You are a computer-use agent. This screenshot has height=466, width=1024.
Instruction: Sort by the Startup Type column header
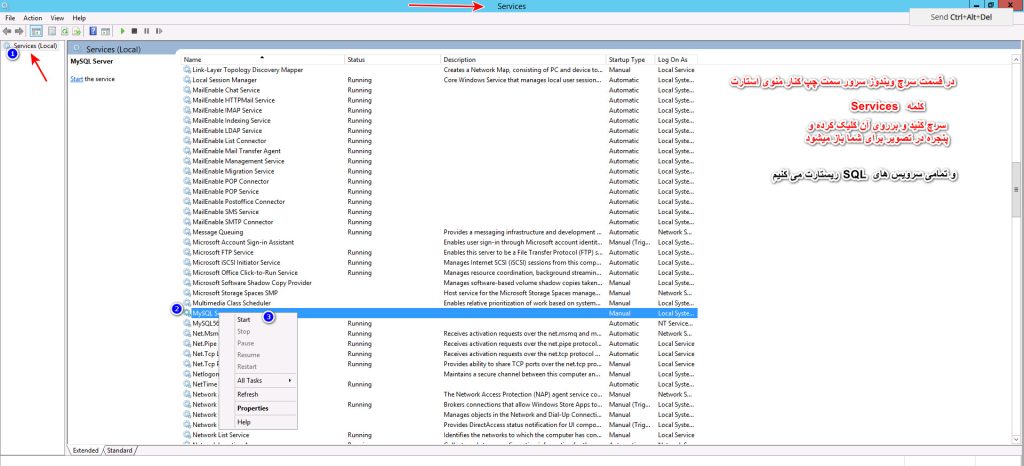pyautogui.click(x=630, y=59)
